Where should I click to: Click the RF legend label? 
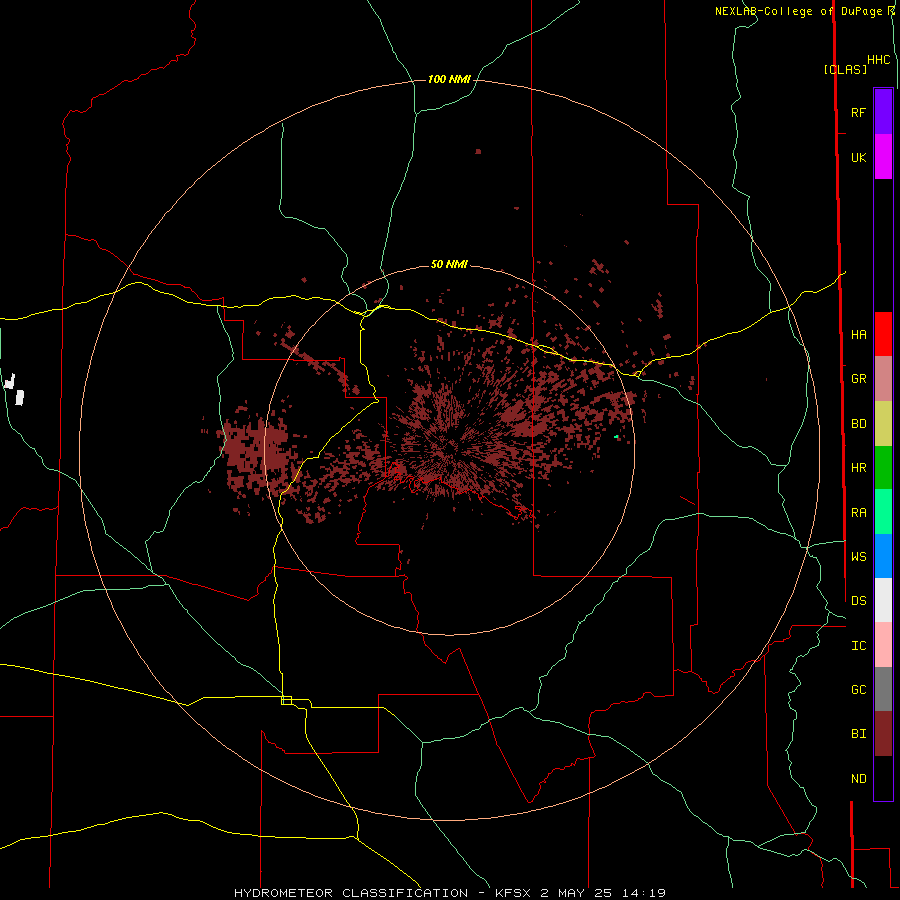[x=858, y=113]
